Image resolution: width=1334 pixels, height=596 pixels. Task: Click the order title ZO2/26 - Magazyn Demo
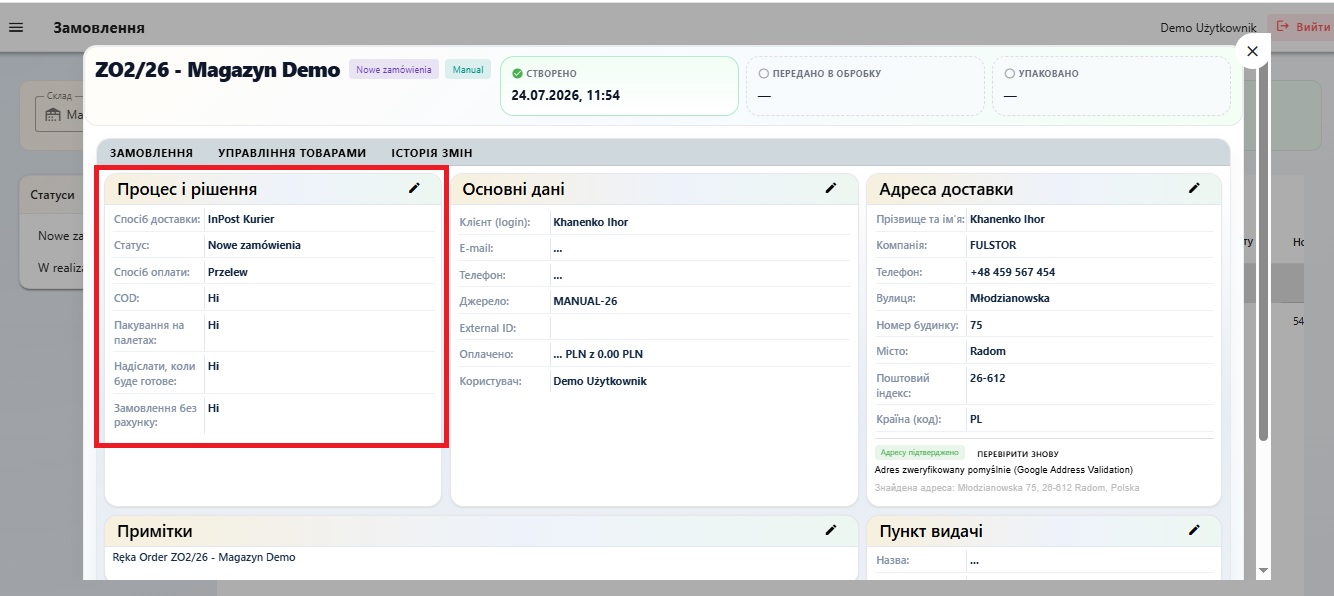pos(217,70)
